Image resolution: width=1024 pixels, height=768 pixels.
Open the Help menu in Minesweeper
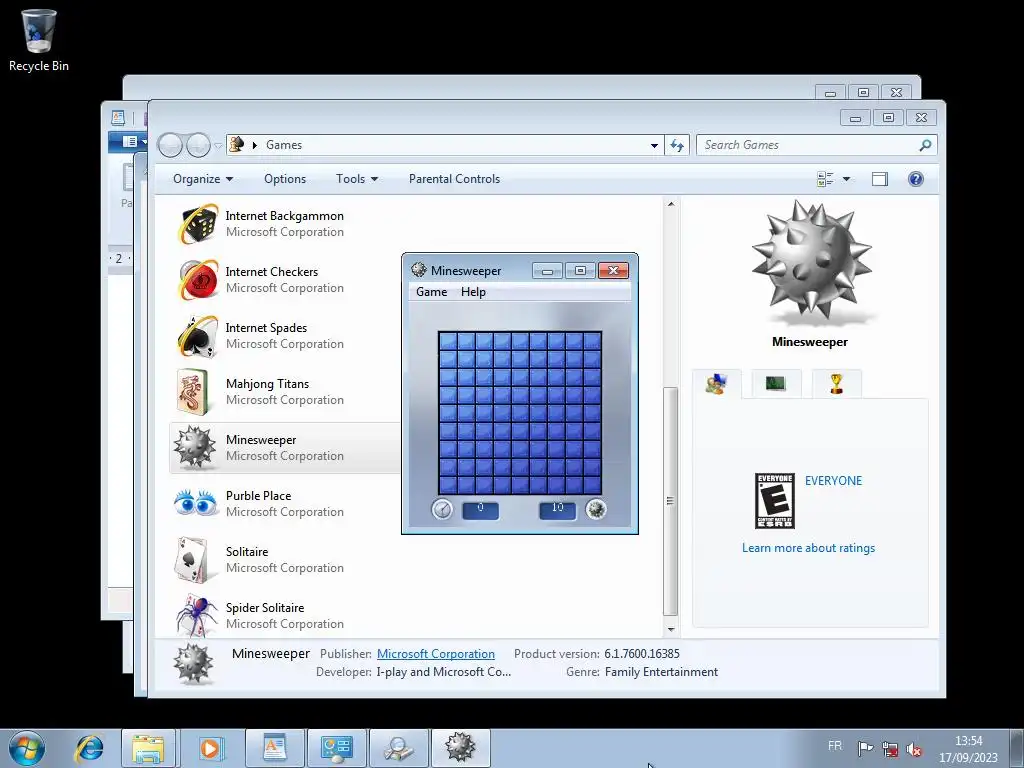[x=473, y=292]
